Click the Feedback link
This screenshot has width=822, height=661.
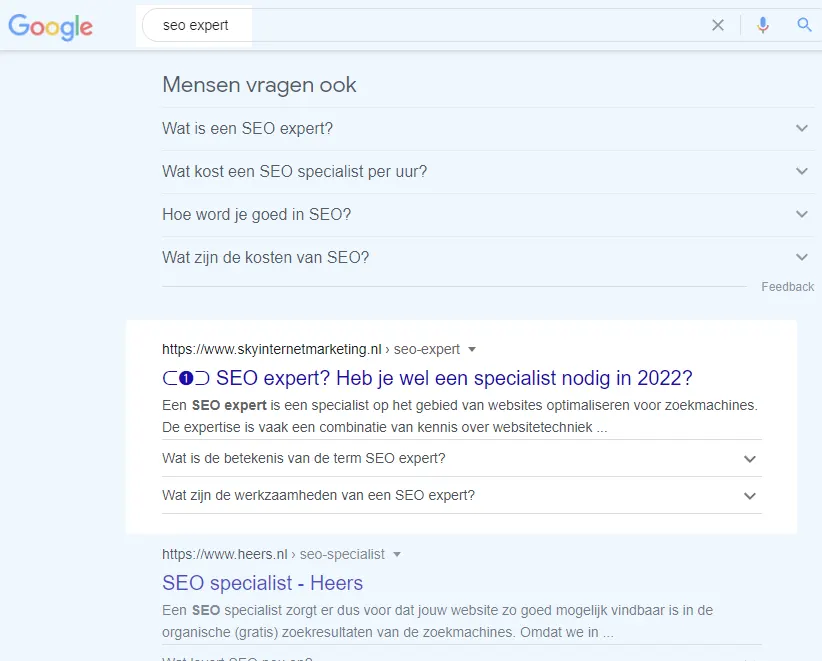(x=787, y=287)
